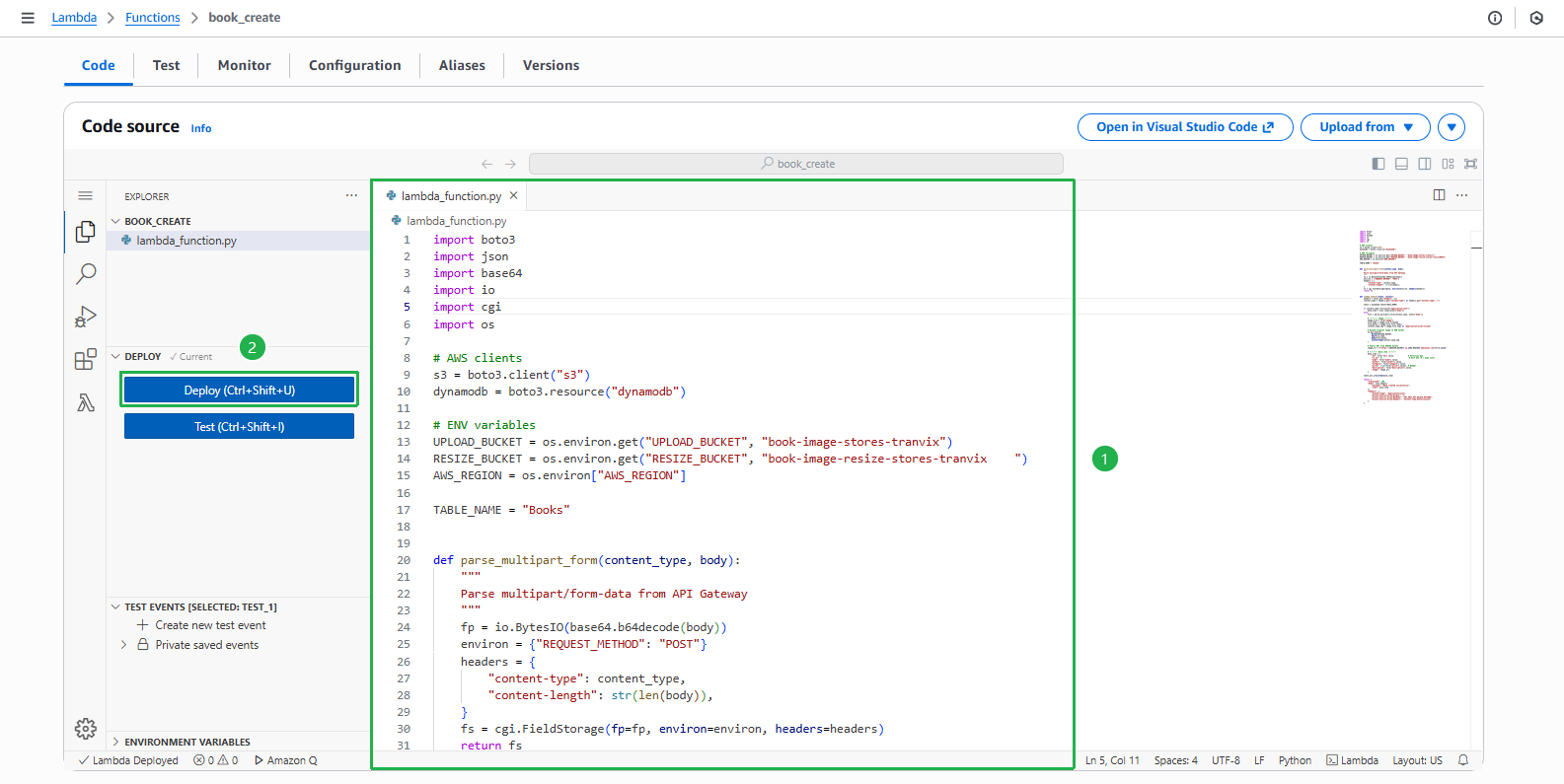Open the Configuration tab

coord(355,65)
